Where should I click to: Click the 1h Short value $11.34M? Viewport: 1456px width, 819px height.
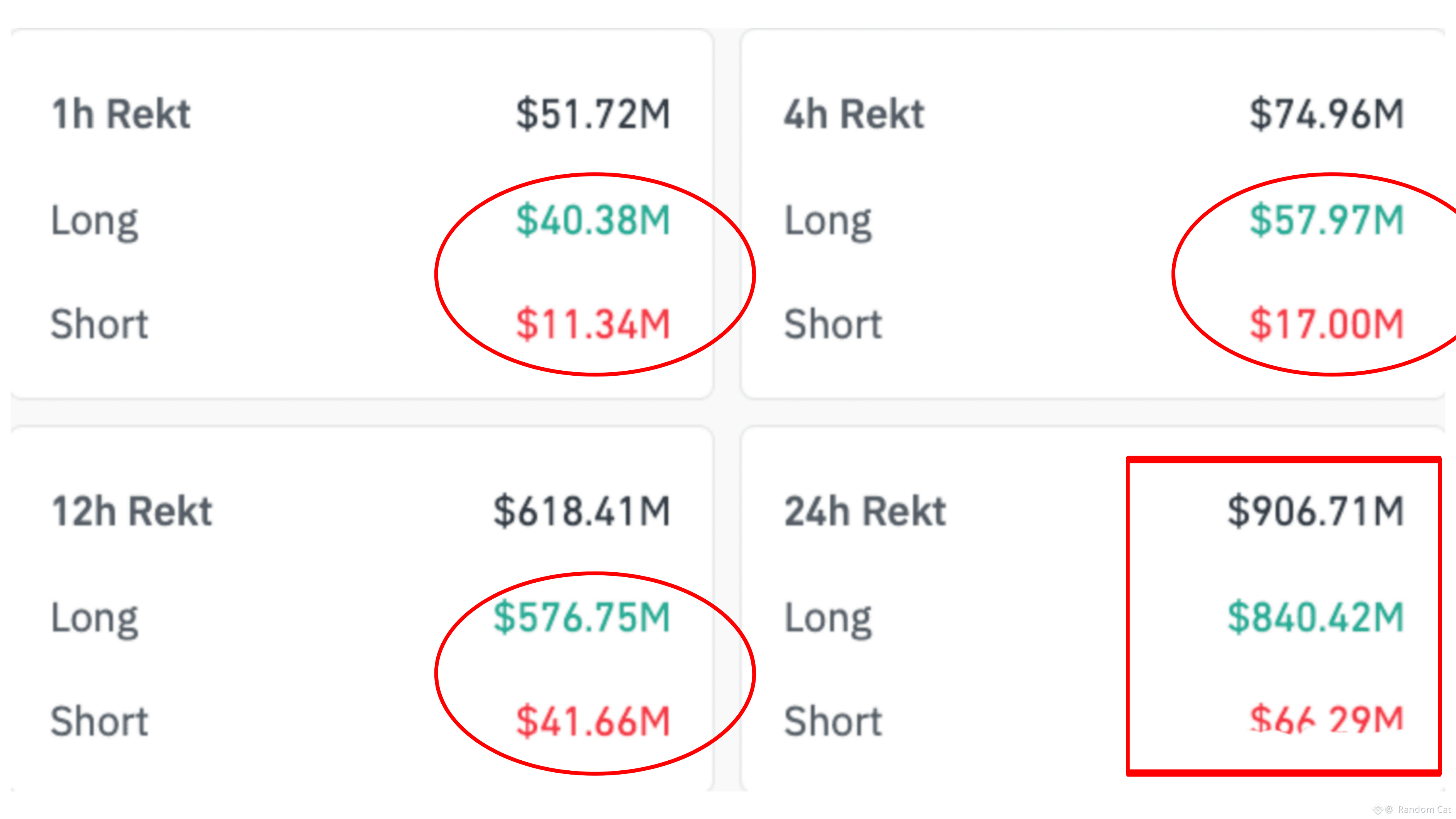pyautogui.click(x=593, y=324)
